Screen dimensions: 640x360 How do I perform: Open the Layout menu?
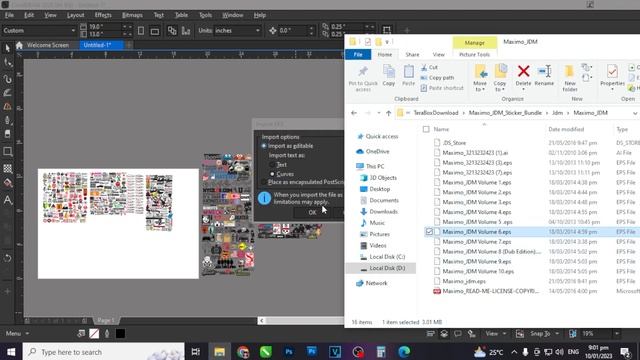(75, 15)
